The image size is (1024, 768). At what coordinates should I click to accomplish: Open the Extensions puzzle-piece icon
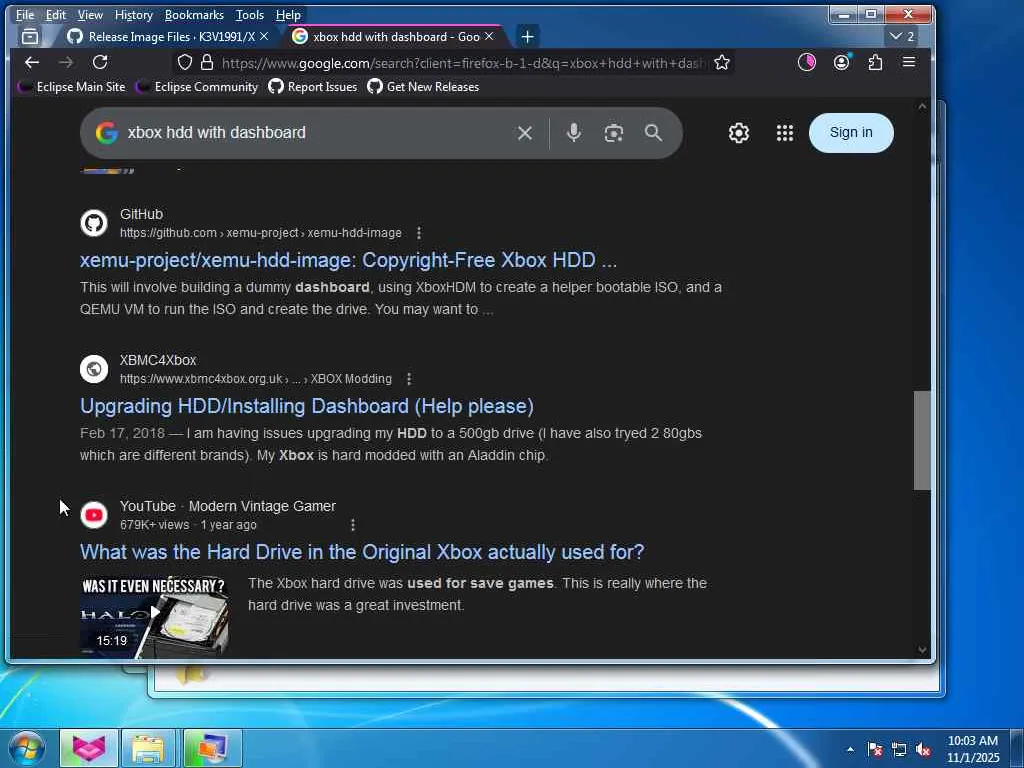click(x=875, y=62)
